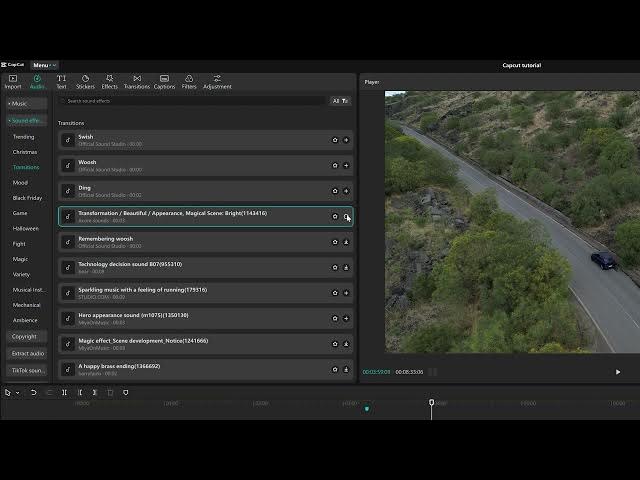Click the TikTok sounds button
Viewport: 640px width, 480px height.
click(27, 371)
